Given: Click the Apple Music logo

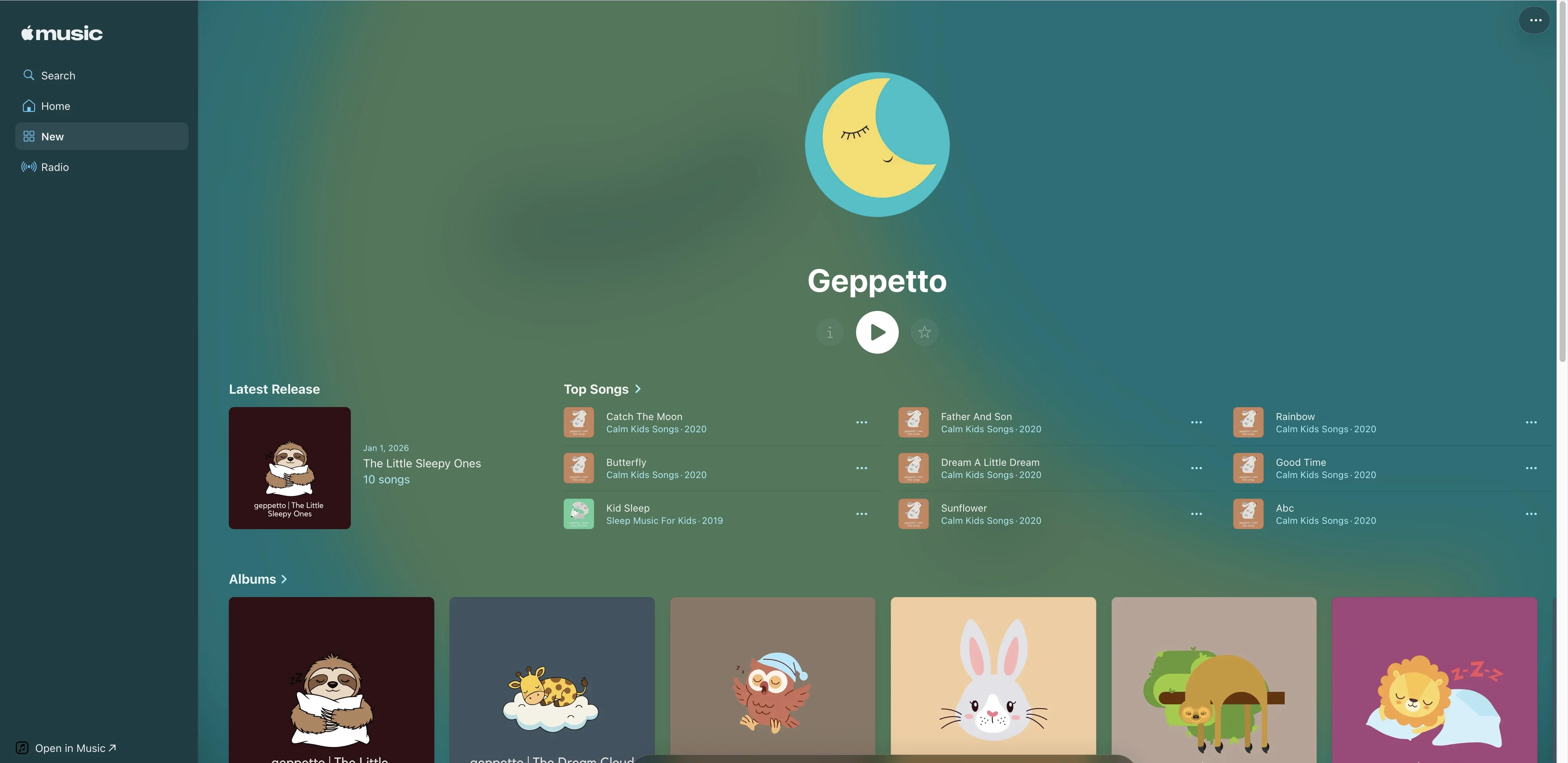Looking at the screenshot, I should click(62, 33).
